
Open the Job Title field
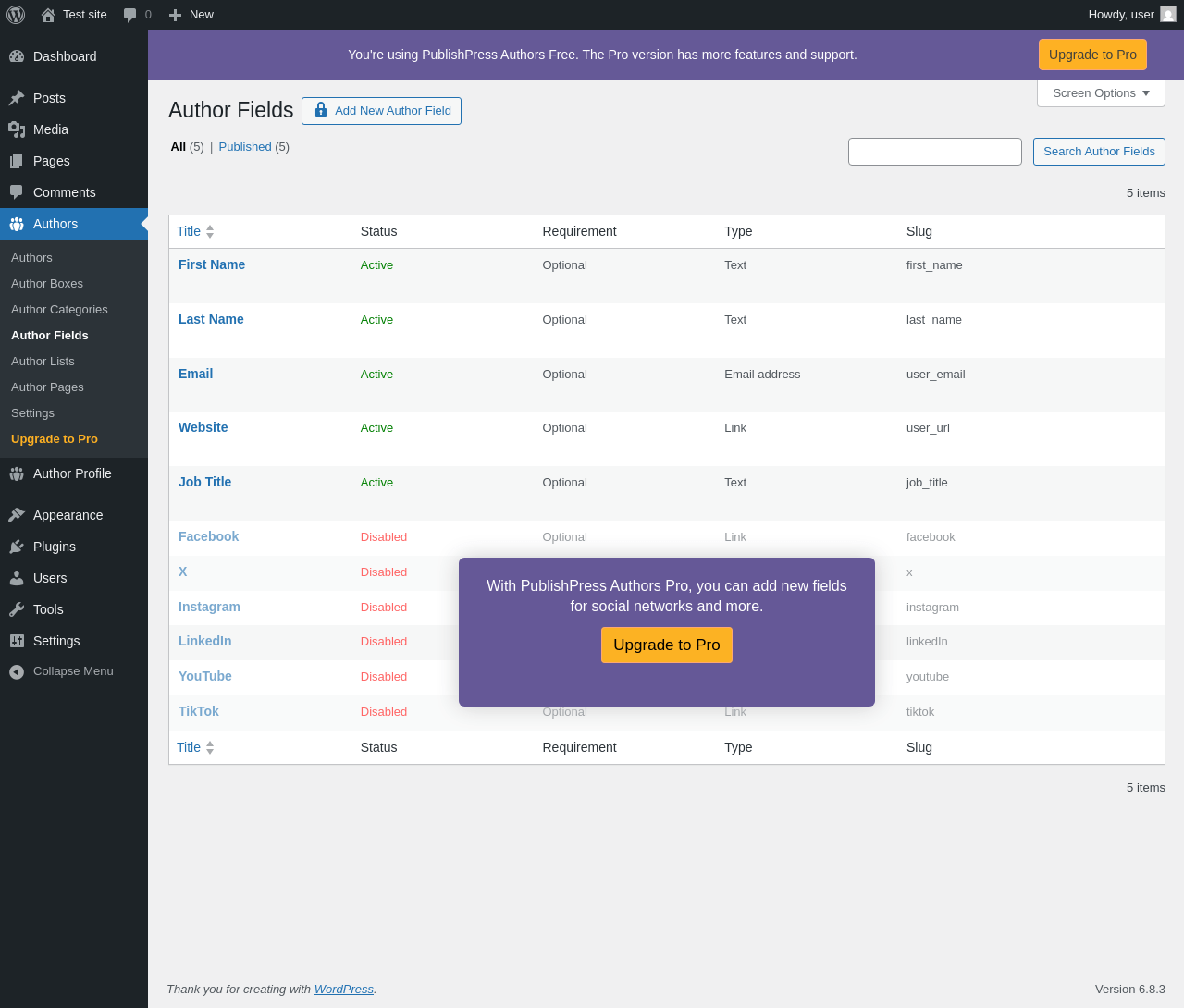204,482
